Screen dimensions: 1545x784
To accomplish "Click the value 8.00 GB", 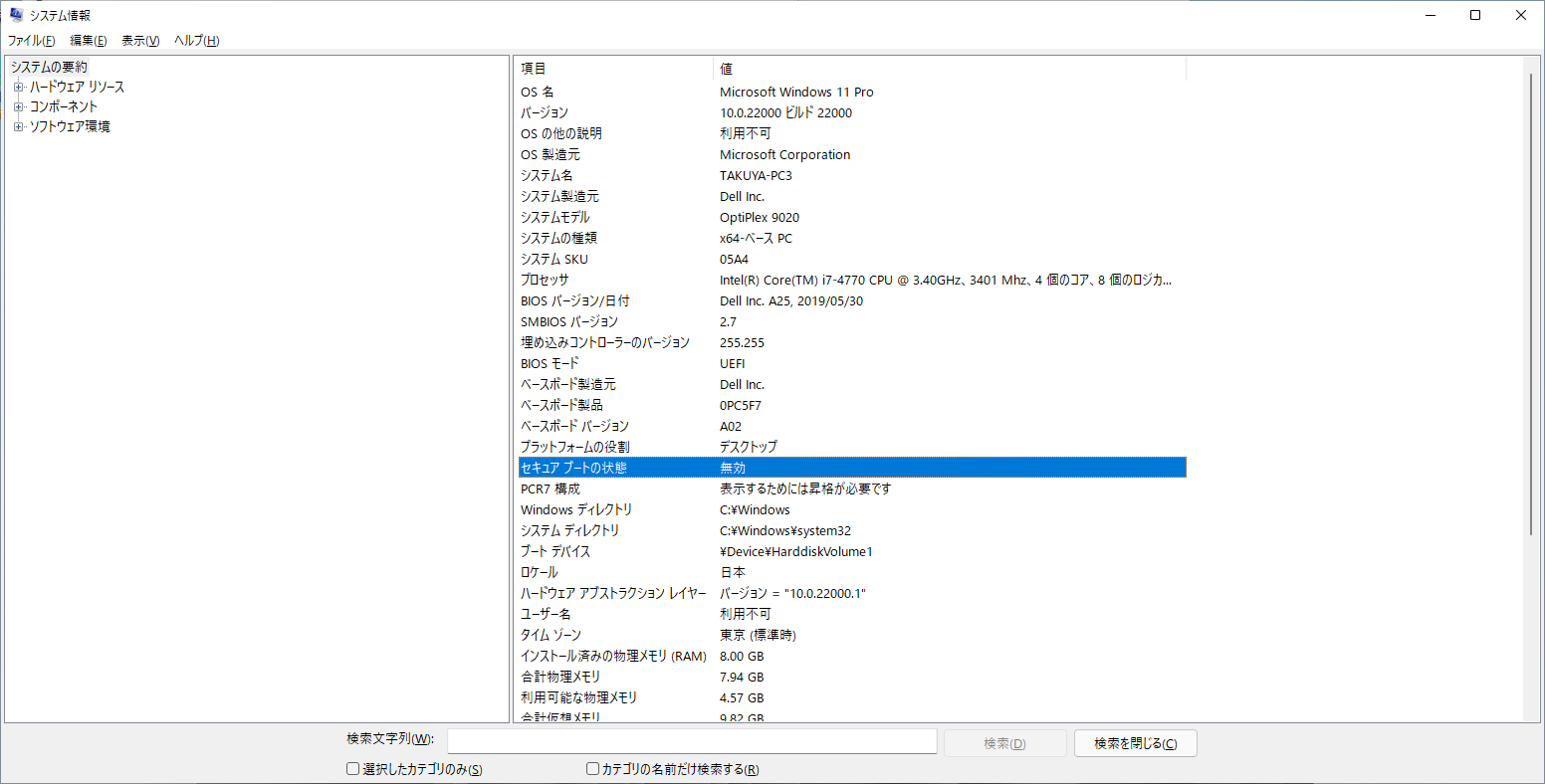I will pos(742,656).
